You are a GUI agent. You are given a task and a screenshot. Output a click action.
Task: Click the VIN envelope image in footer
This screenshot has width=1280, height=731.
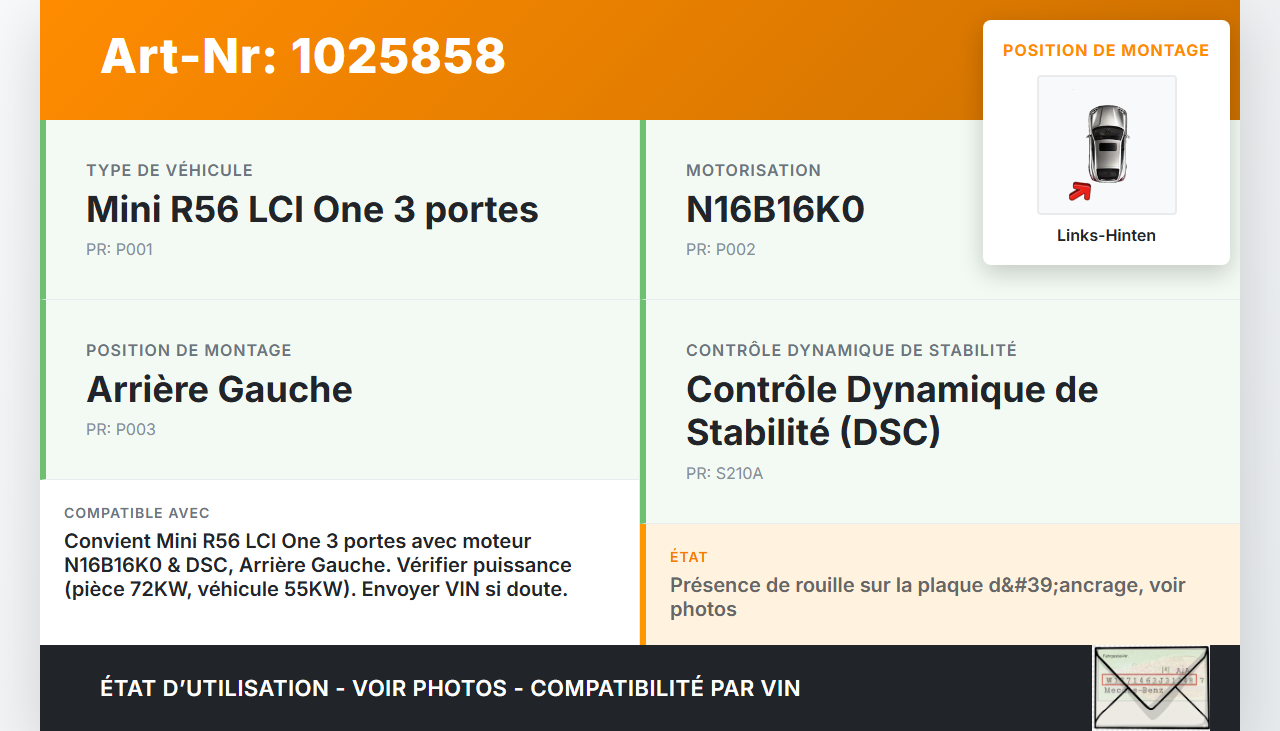click(x=1151, y=687)
